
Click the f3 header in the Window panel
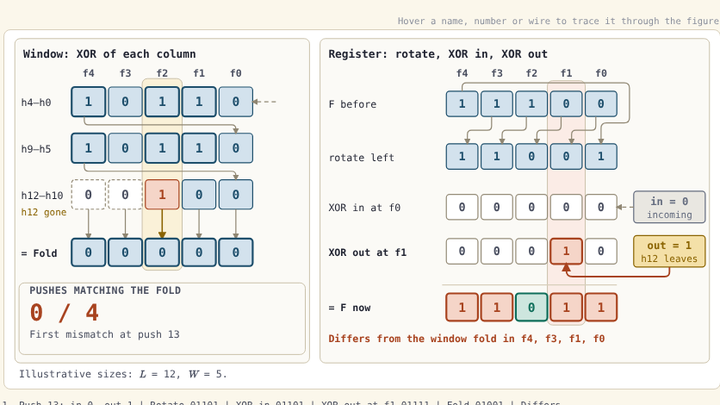(x=125, y=73)
